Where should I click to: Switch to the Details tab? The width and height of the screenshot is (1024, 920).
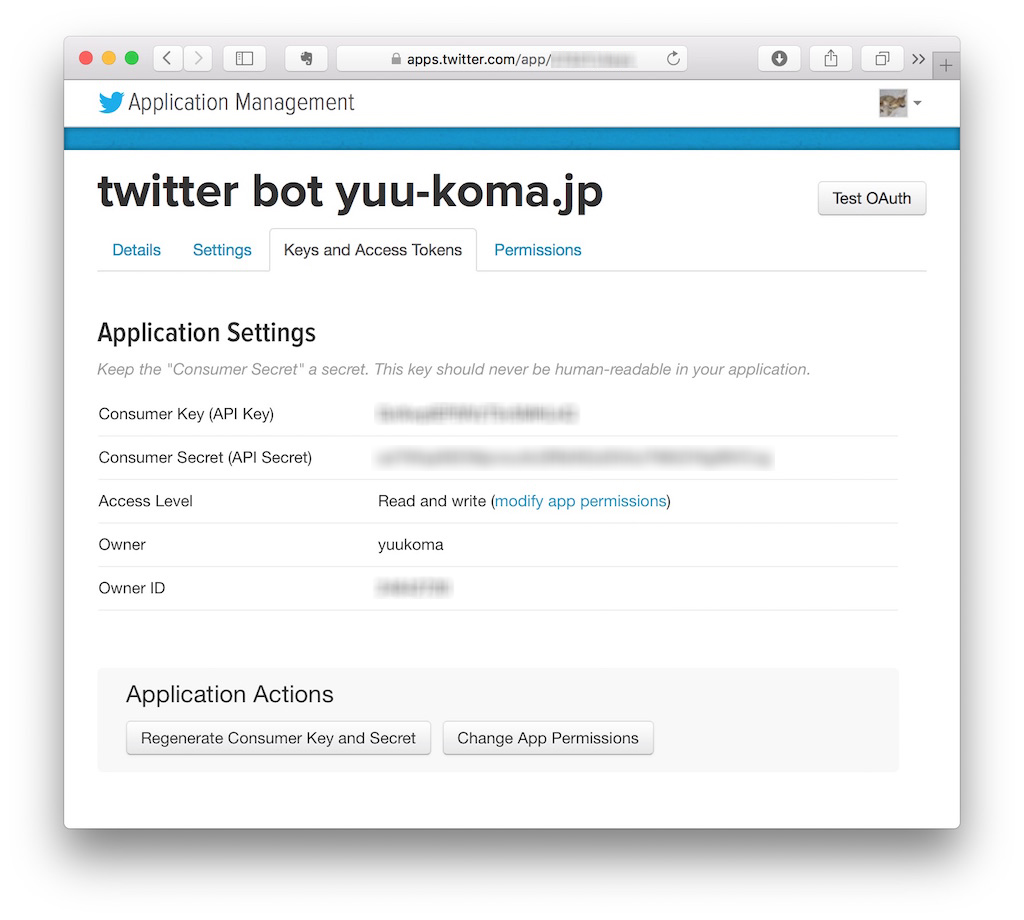[x=136, y=250]
